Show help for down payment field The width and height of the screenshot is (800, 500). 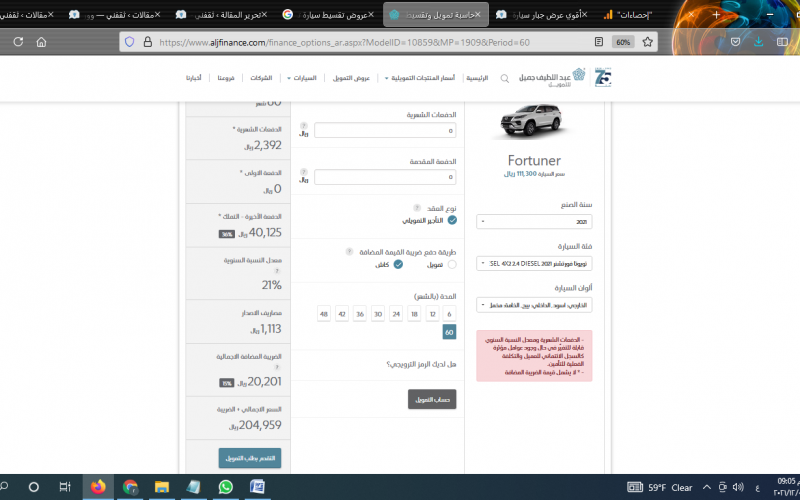304,172
